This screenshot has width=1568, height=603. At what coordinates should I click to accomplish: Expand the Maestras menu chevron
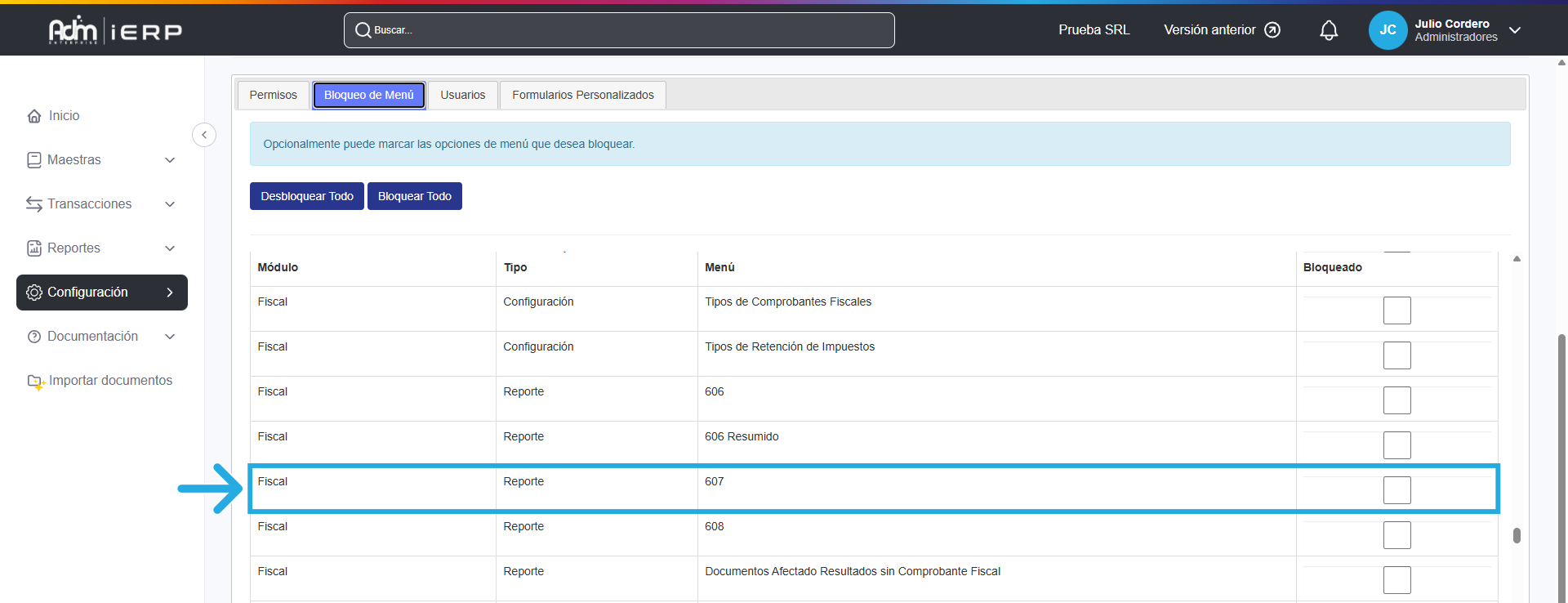(x=170, y=160)
